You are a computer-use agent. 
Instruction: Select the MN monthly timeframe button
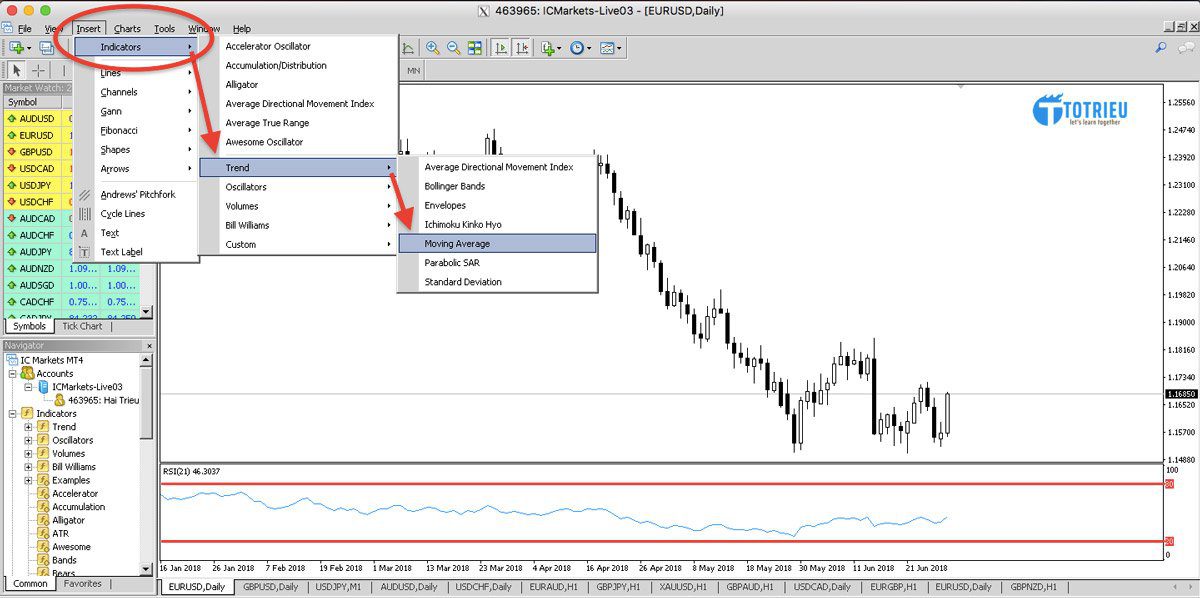413,71
